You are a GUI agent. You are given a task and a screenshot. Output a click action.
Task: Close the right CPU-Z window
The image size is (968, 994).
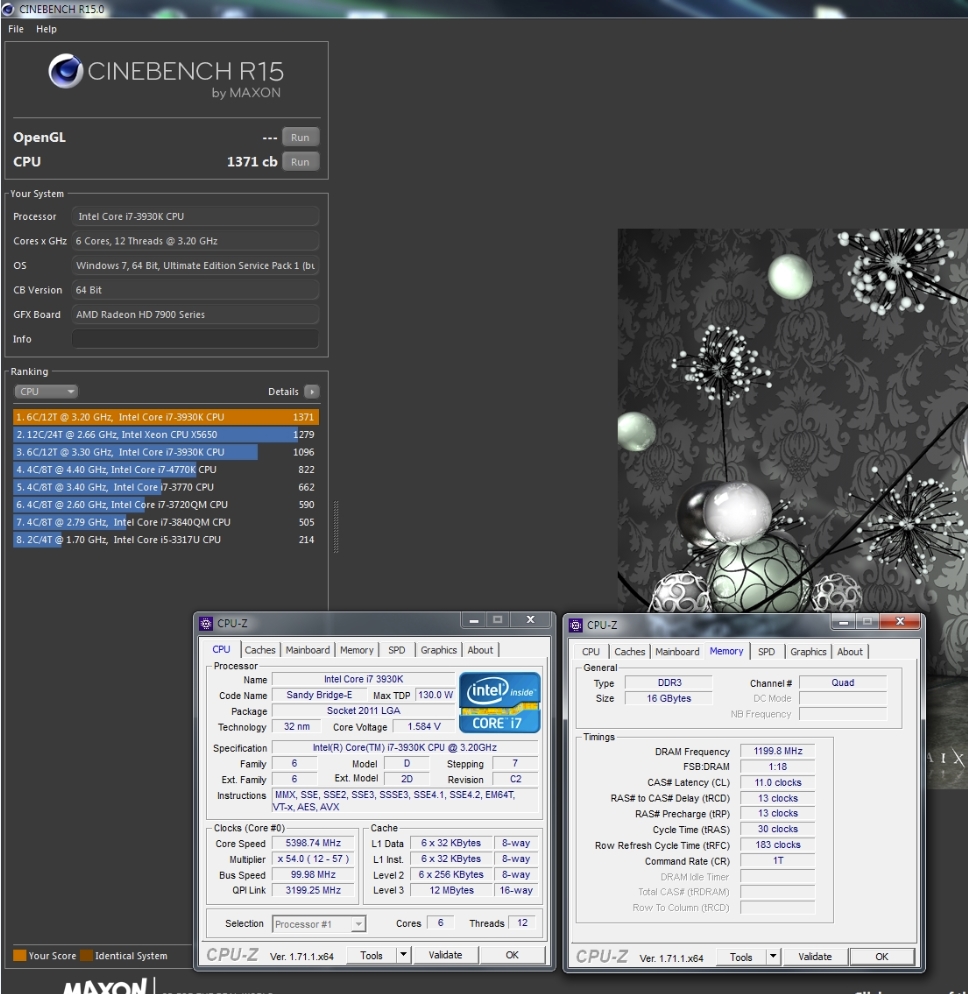click(x=900, y=622)
